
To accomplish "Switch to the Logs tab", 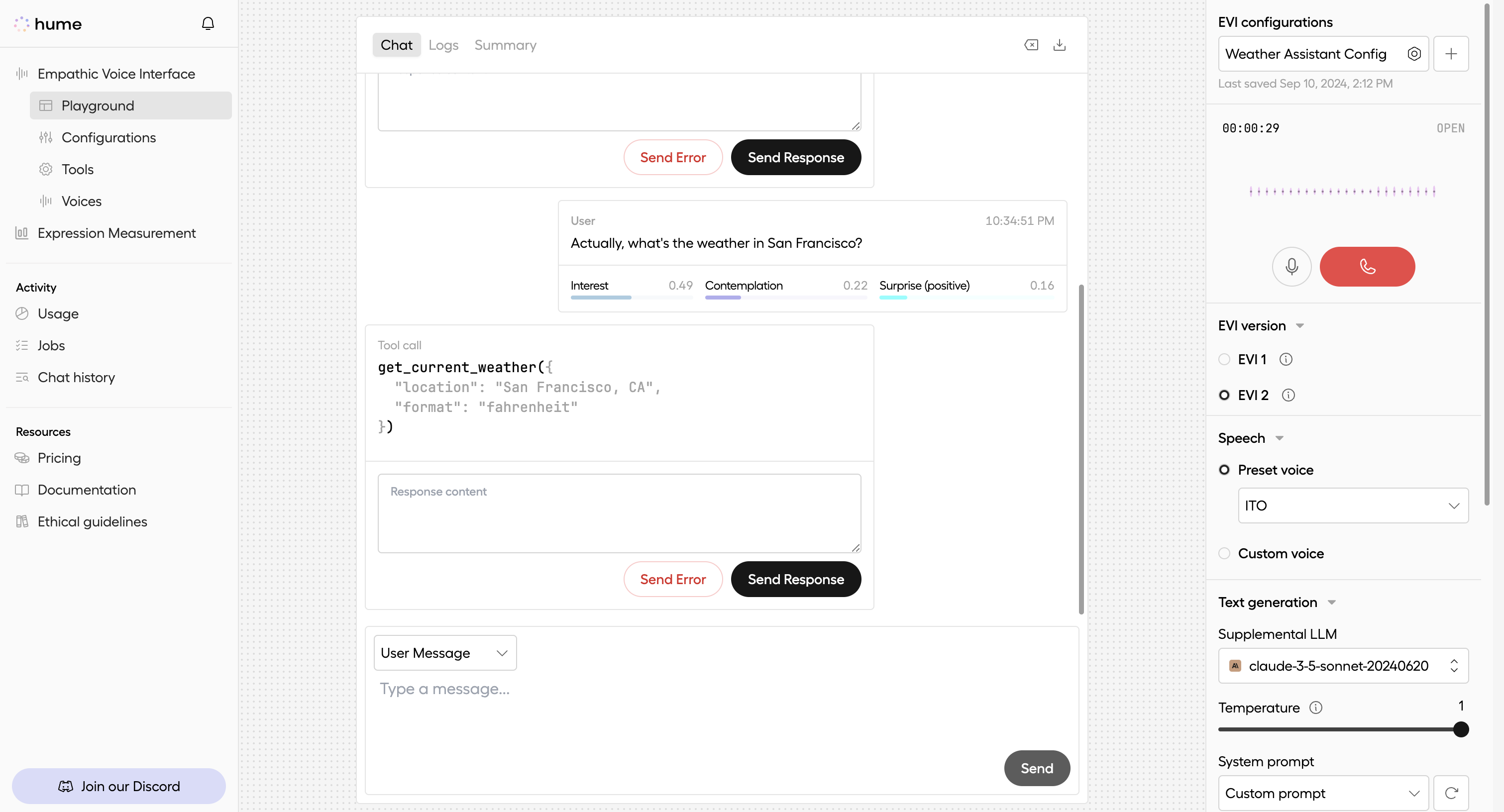I will click(443, 45).
